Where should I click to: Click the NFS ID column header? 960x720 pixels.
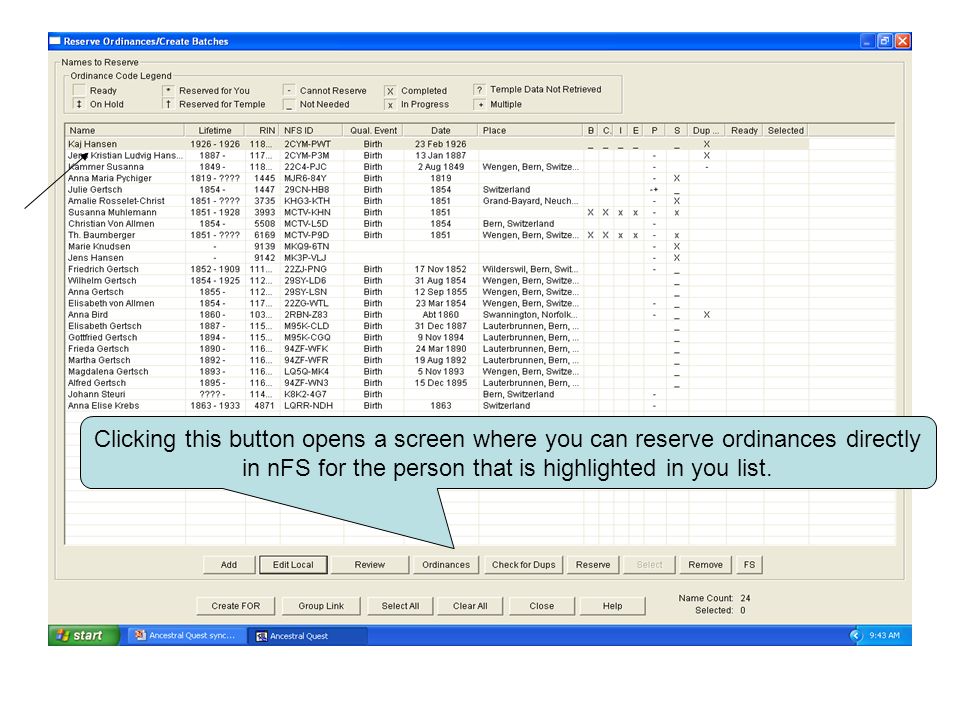click(311, 130)
